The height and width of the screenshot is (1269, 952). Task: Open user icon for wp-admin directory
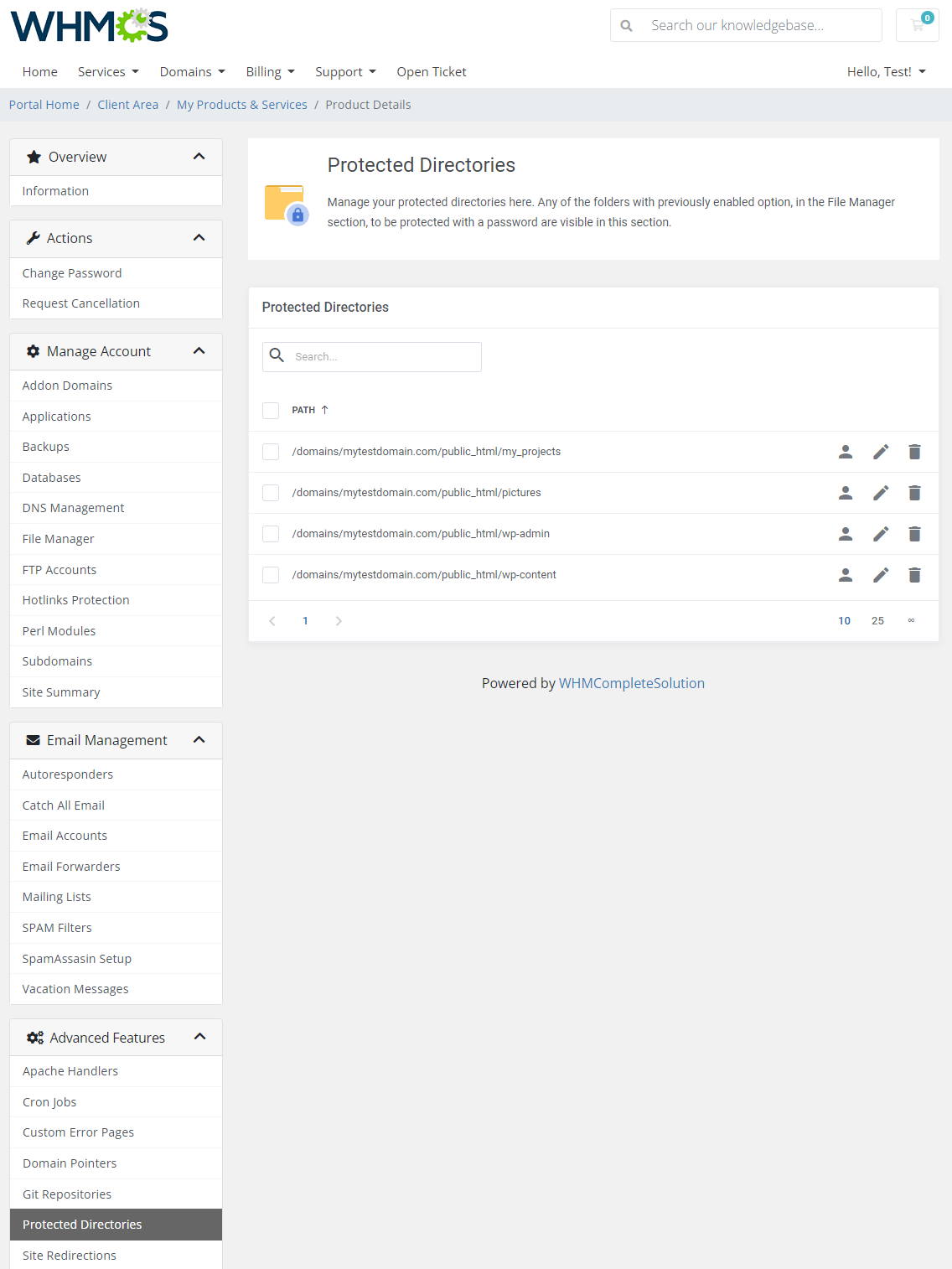[x=846, y=534]
